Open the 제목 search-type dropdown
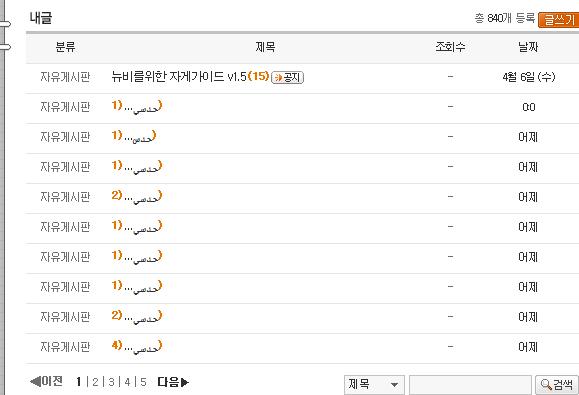The width and height of the screenshot is (579, 395). click(x=374, y=385)
